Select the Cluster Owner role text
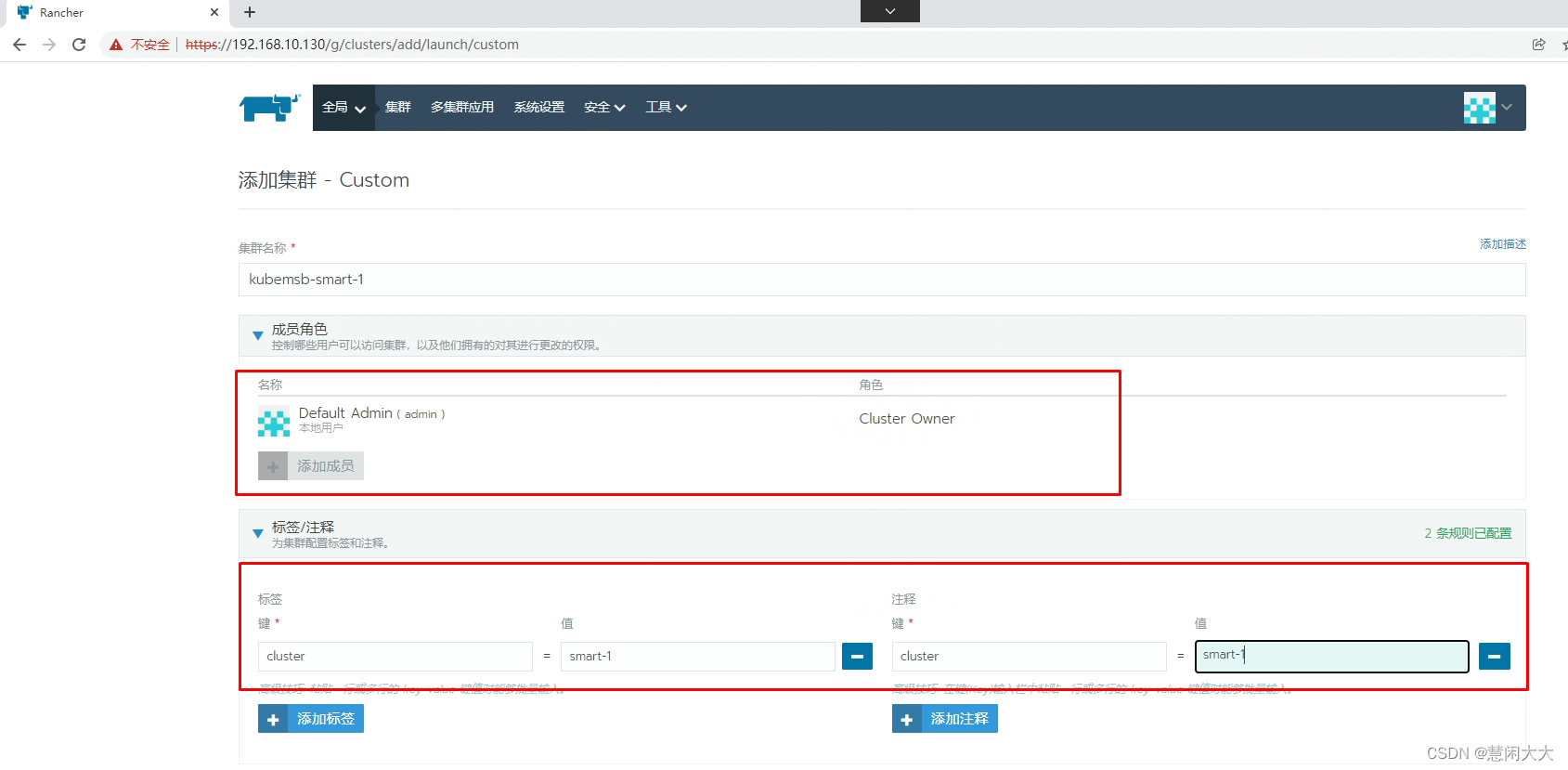Screen dimensions: 1568x770 click(x=907, y=419)
